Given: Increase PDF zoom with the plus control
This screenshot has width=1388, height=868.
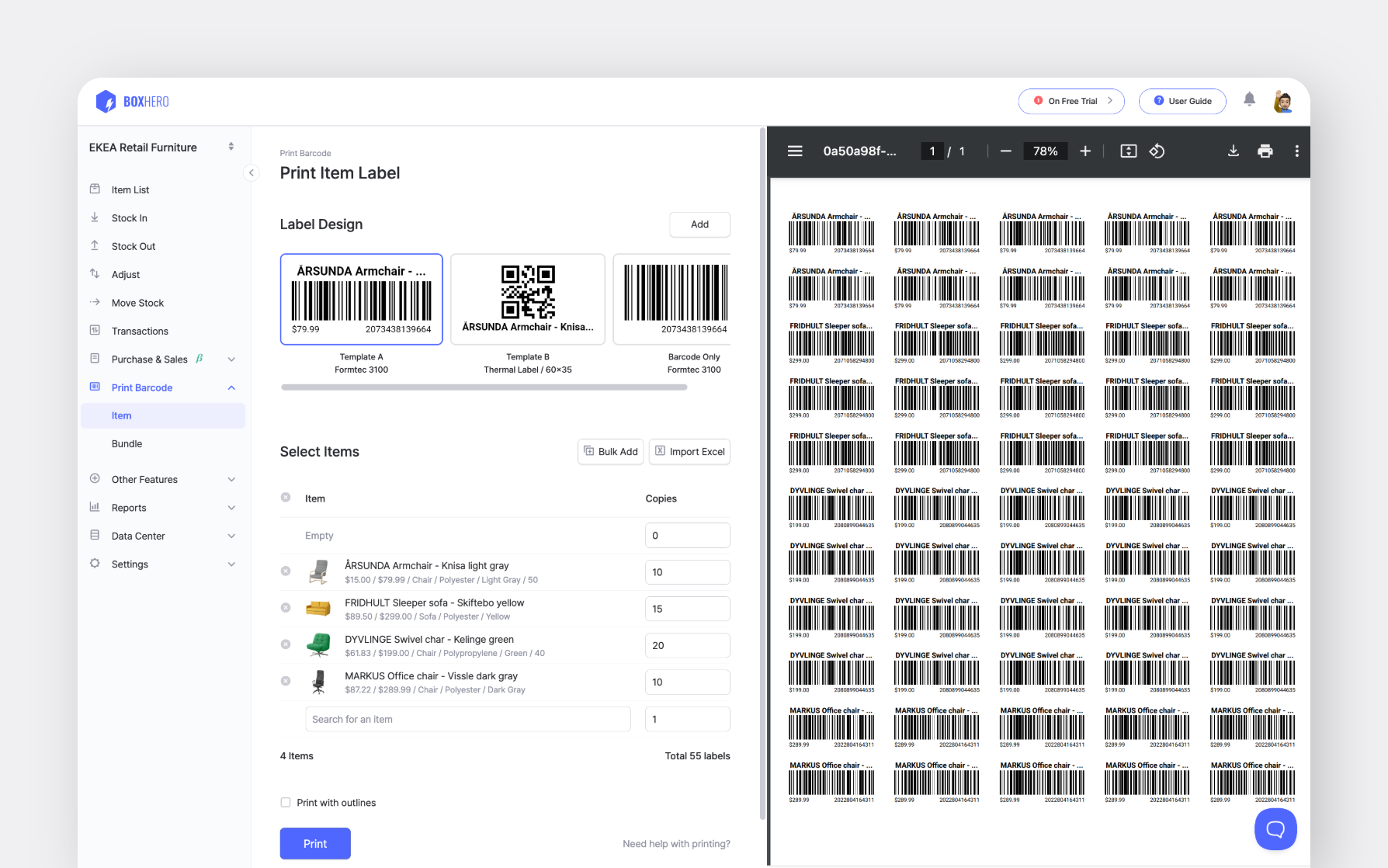Looking at the screenshot, I should pyautogui.click(x=1084, y=151).
